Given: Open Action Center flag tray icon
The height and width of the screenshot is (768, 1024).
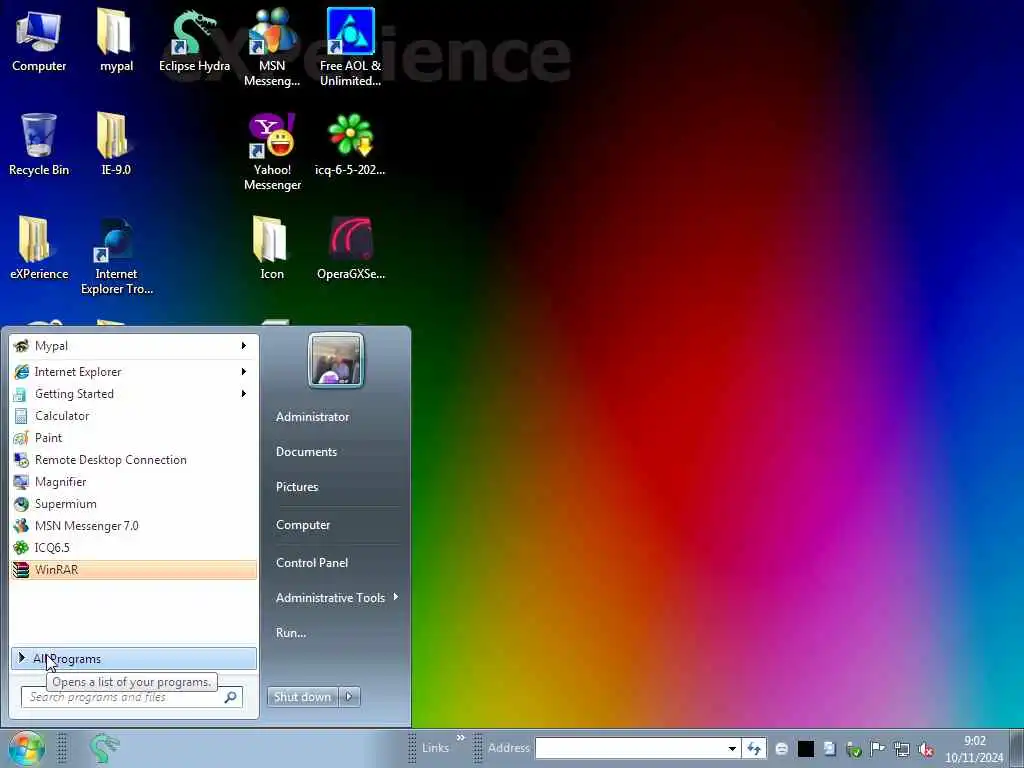Looking at the screenshot, I should [x=877, y=749].
